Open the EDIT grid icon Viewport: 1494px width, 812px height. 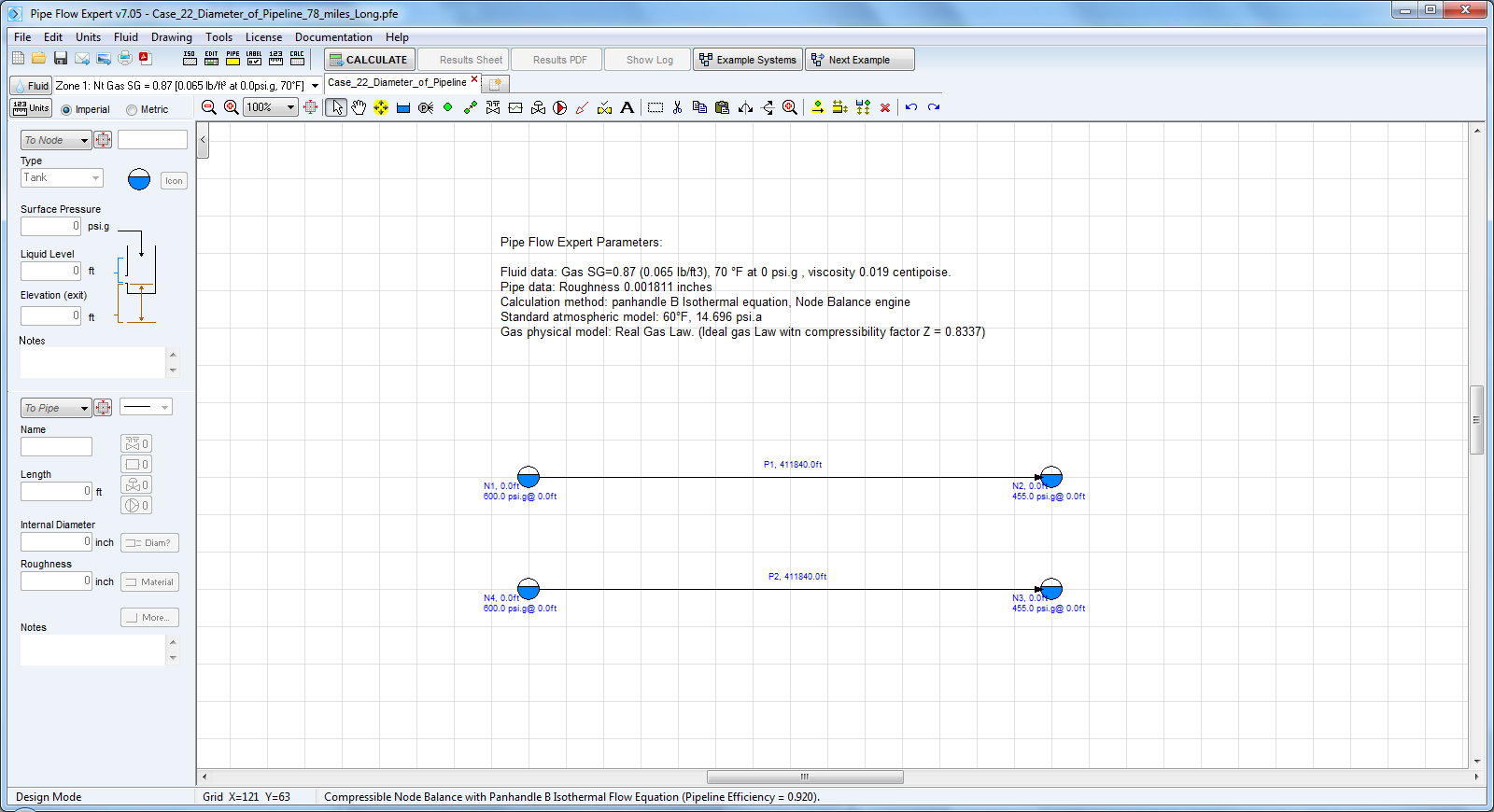[x=211, y=59]
